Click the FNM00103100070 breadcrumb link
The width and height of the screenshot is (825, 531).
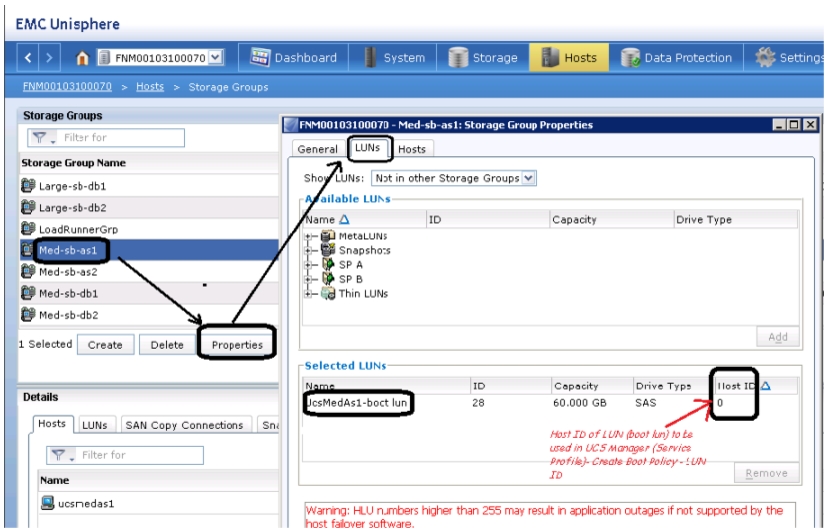67,87
